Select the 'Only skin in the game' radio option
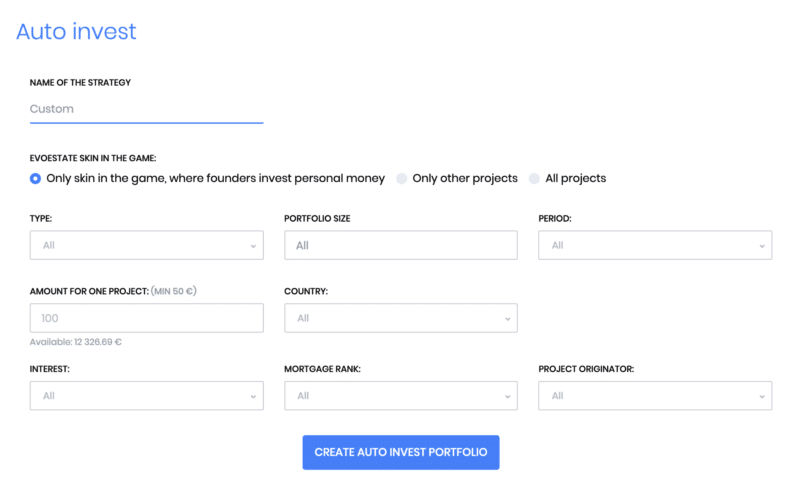 point(35,179)
